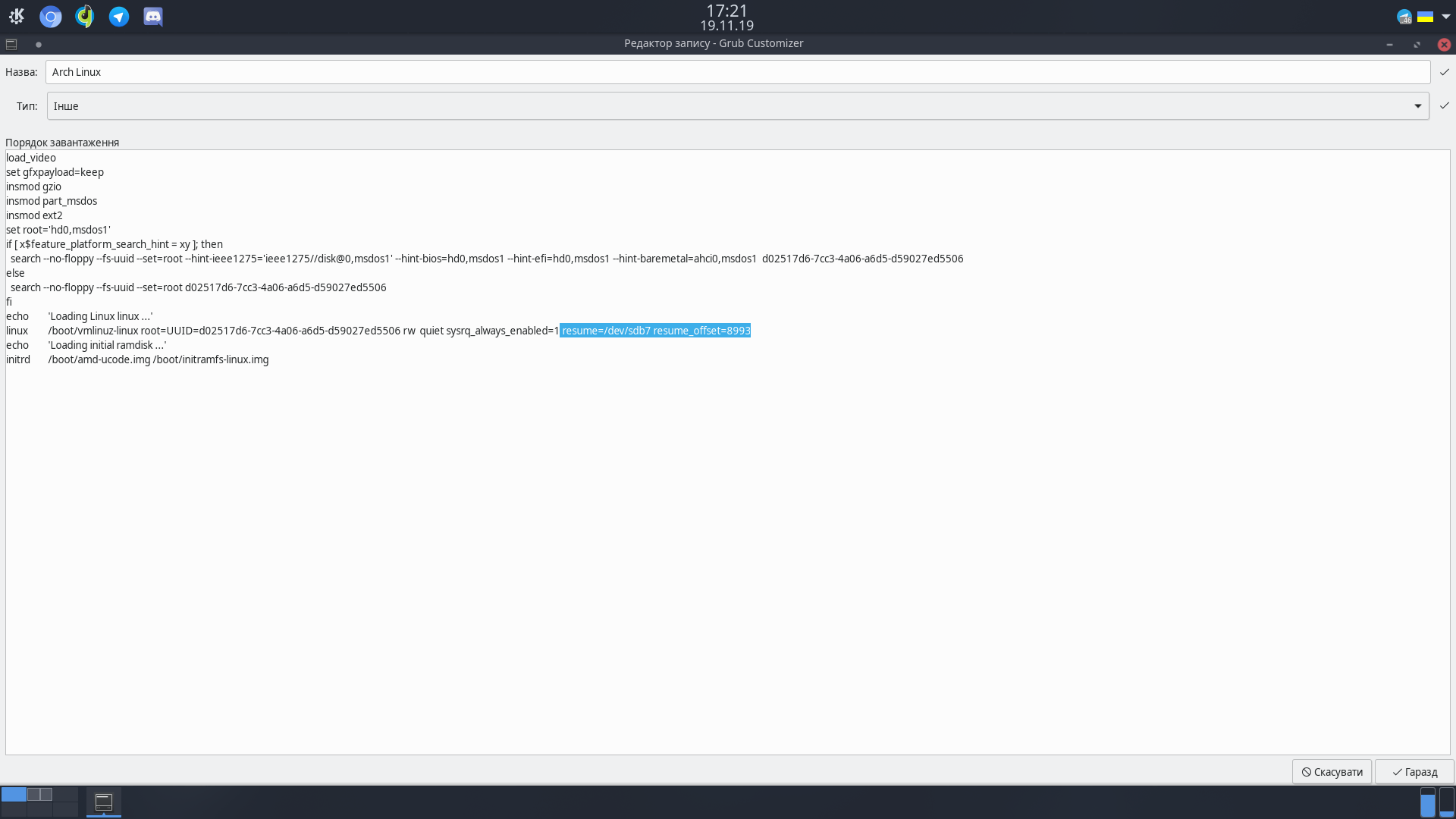Viewport: 1456px width, 819px height.
Task: Click the Telegram tray notification icon
Action: pyautogui.click(x=1404, y=17)
